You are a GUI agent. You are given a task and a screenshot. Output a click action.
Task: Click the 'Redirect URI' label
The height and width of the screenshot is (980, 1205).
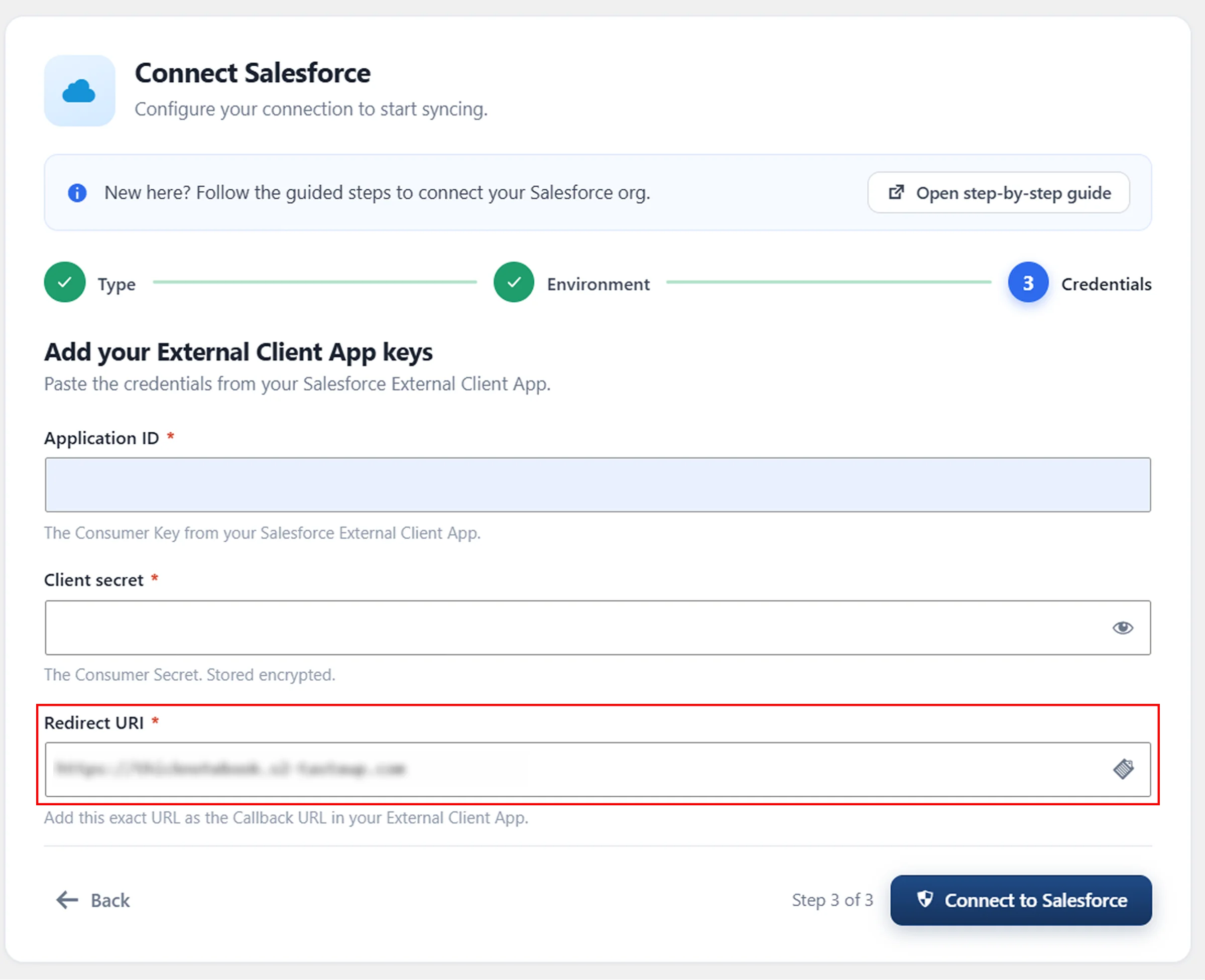pos(94,722)
